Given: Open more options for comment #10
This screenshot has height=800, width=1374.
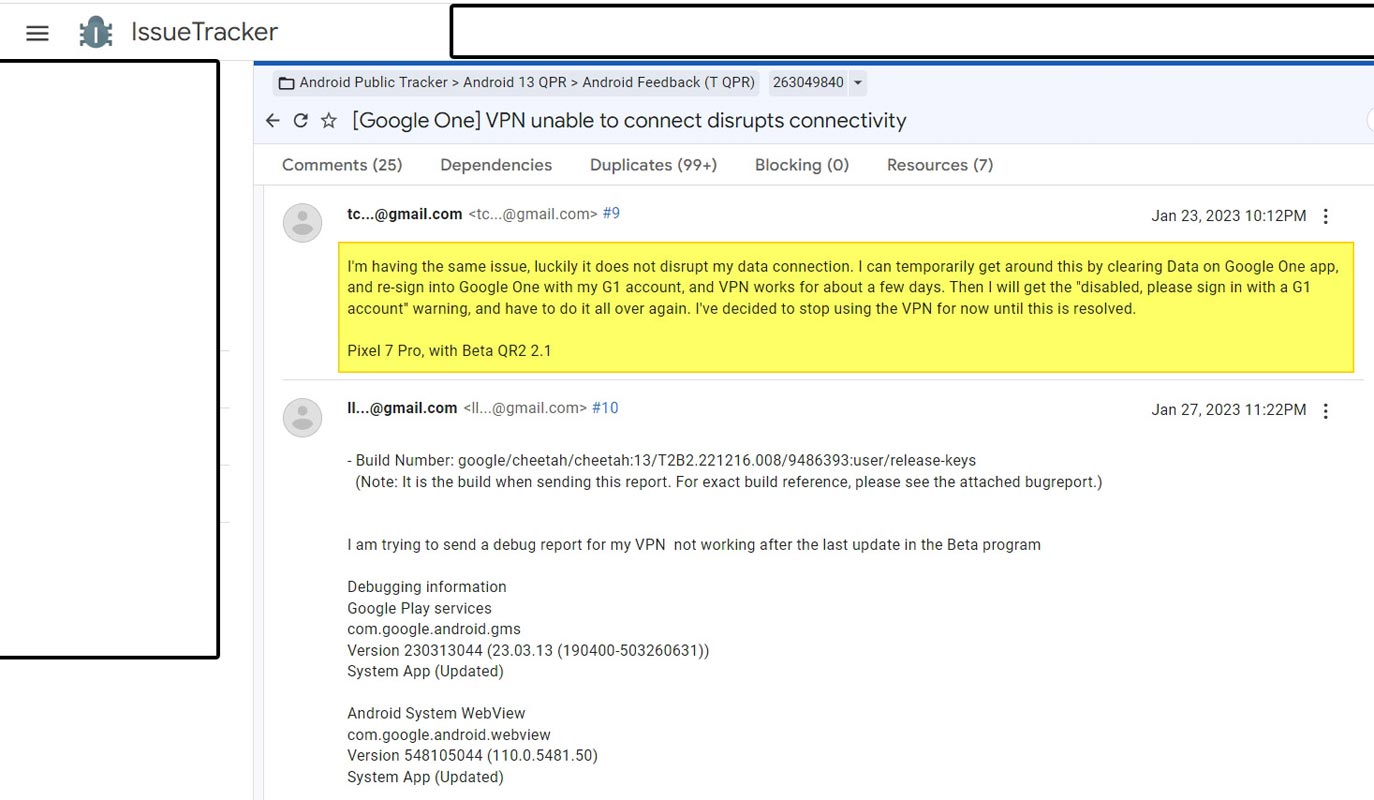Looking at the screenshot, I should pos(1326,410).
